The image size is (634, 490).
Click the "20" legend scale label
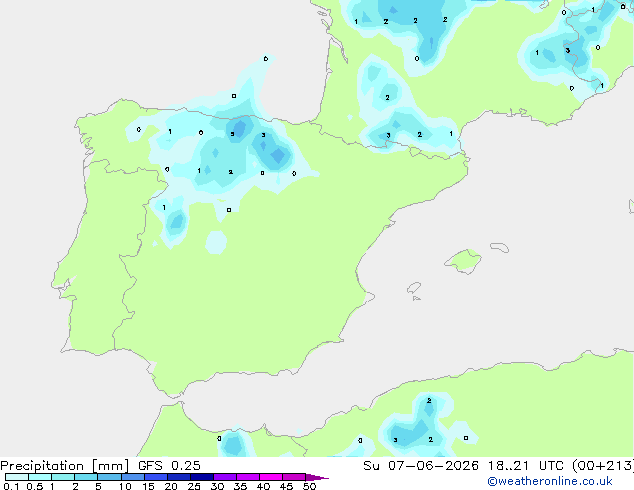click(171, 486)
